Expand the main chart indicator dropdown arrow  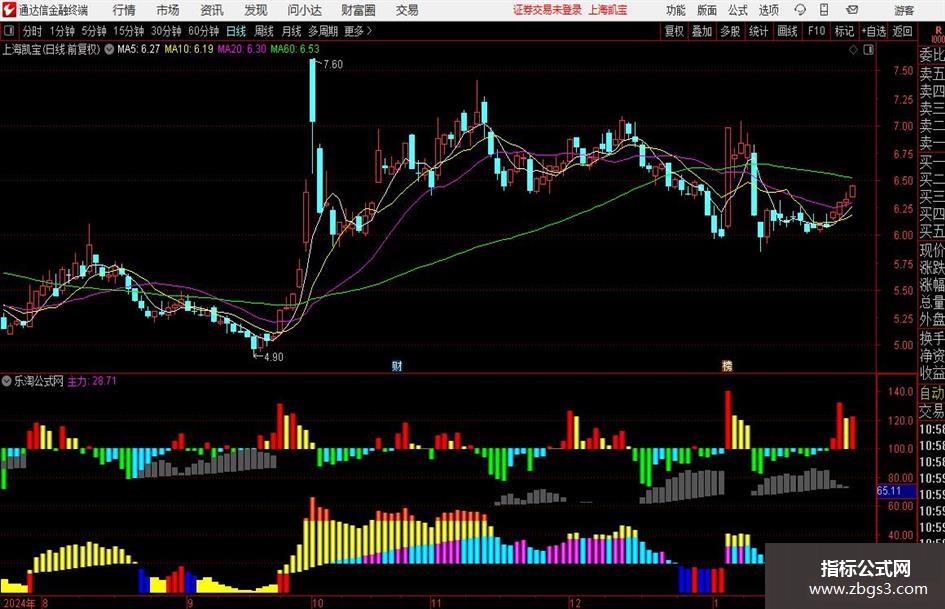(109, 50)
